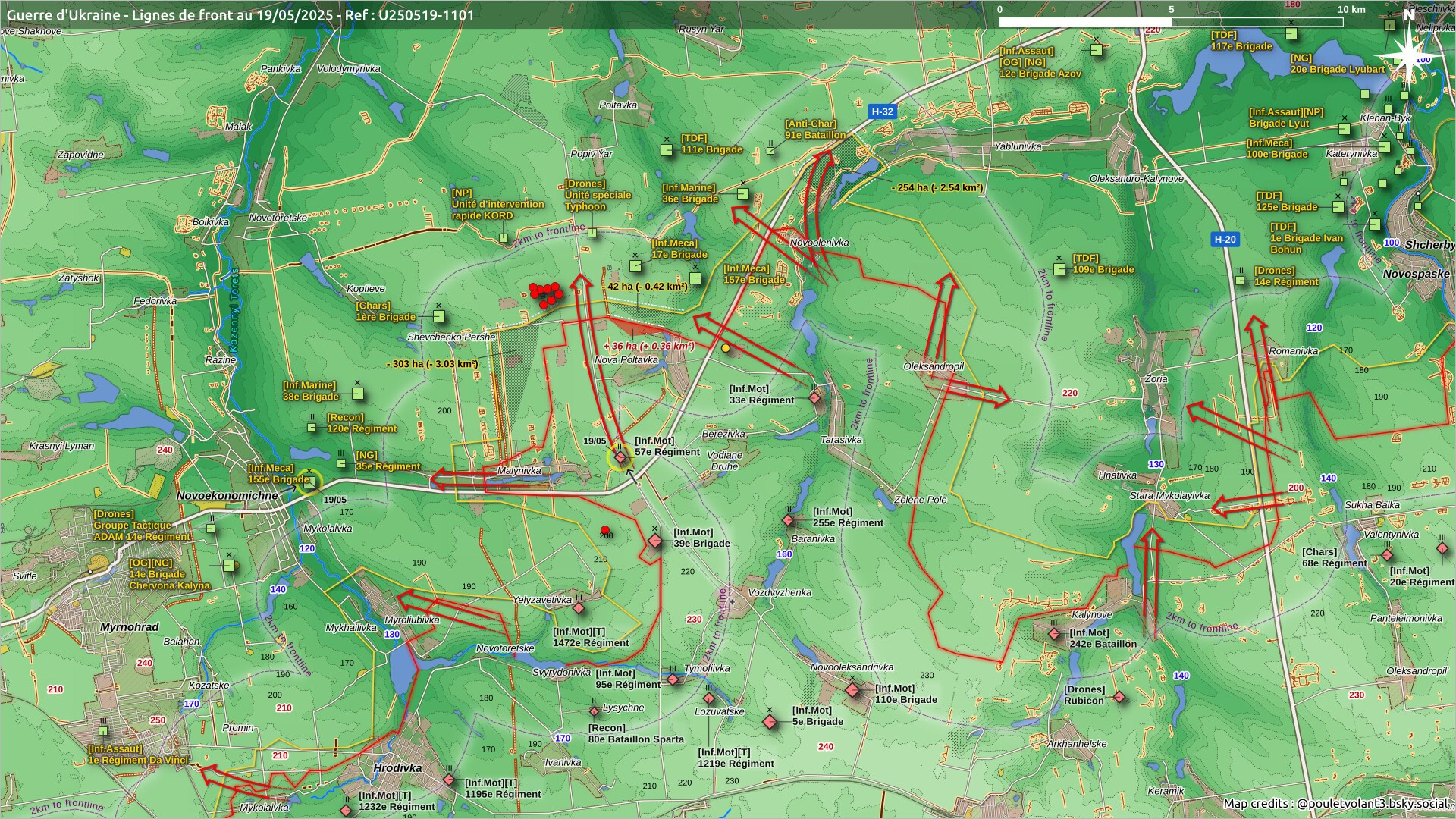
Task: Click the Shcherbynivka town label
Action: coord(1430,245)
